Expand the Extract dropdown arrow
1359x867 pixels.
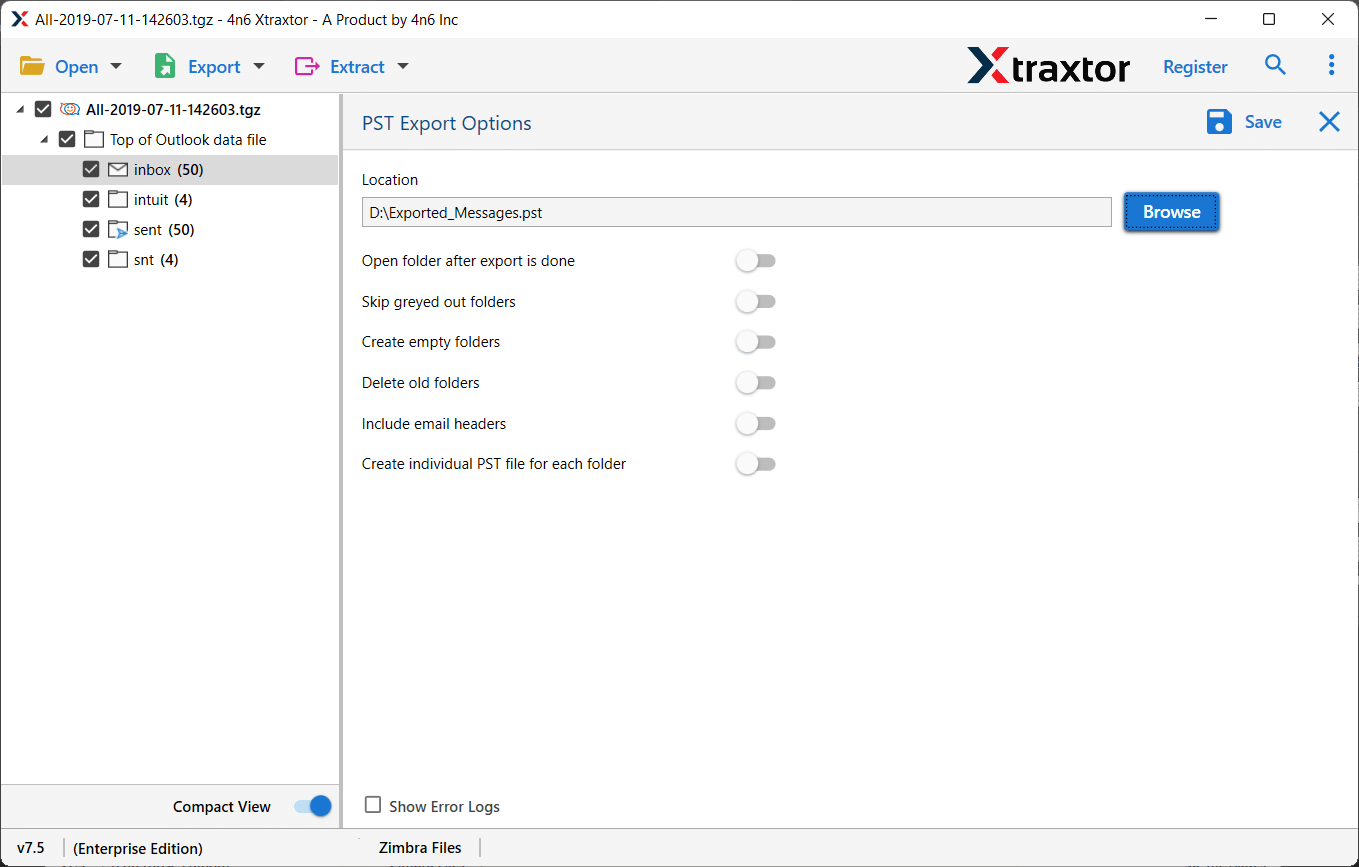[x=403, y=66]
